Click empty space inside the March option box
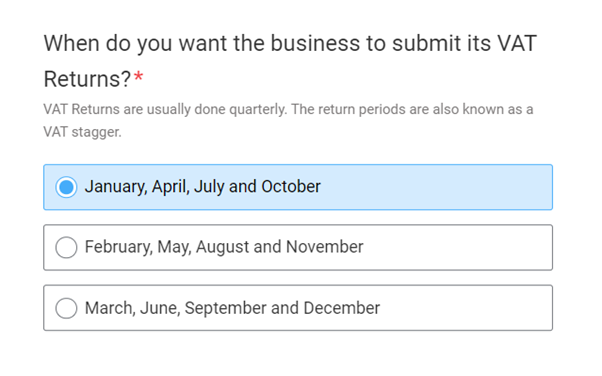Screen dimensions: 602x376 (465, 308)
